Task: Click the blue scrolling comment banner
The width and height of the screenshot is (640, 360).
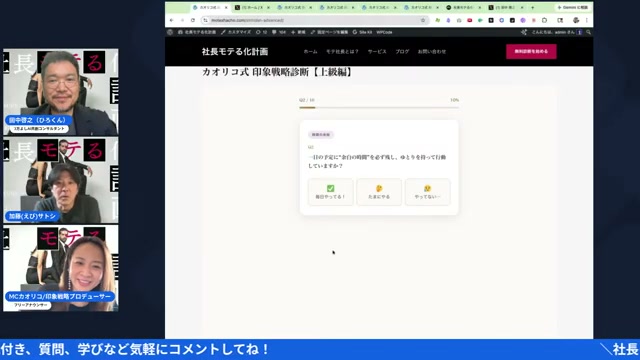Action: pos(320,349)
